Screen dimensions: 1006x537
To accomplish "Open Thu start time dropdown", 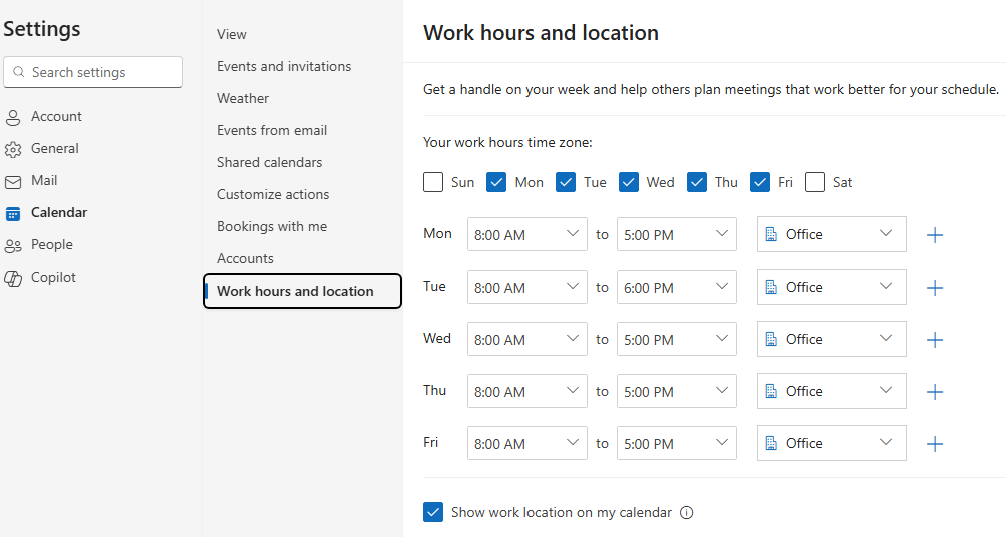I will [527, 391].
